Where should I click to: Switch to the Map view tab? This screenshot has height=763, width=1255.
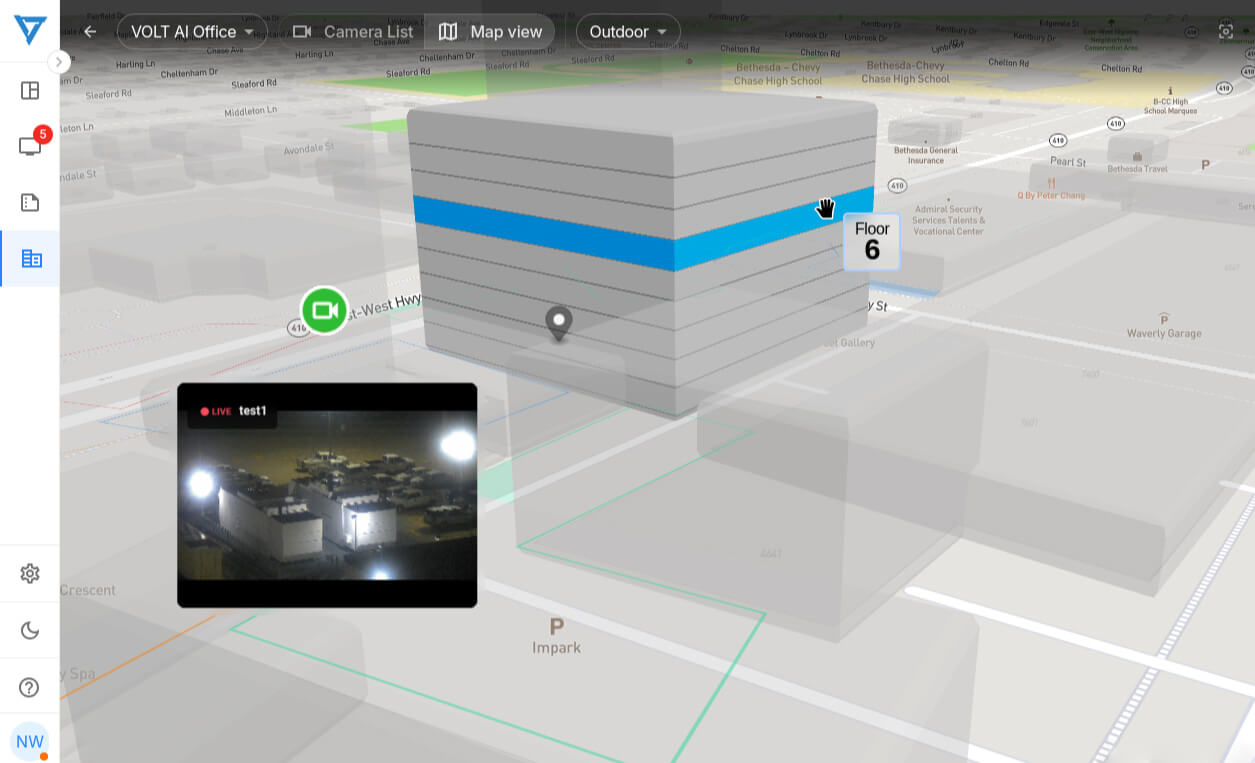click(490, 32)
